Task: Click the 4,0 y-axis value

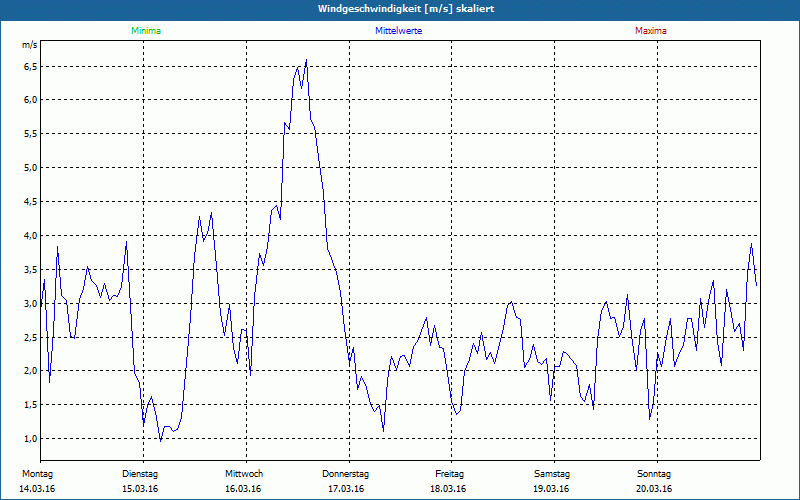Action: tap(31, 235)
